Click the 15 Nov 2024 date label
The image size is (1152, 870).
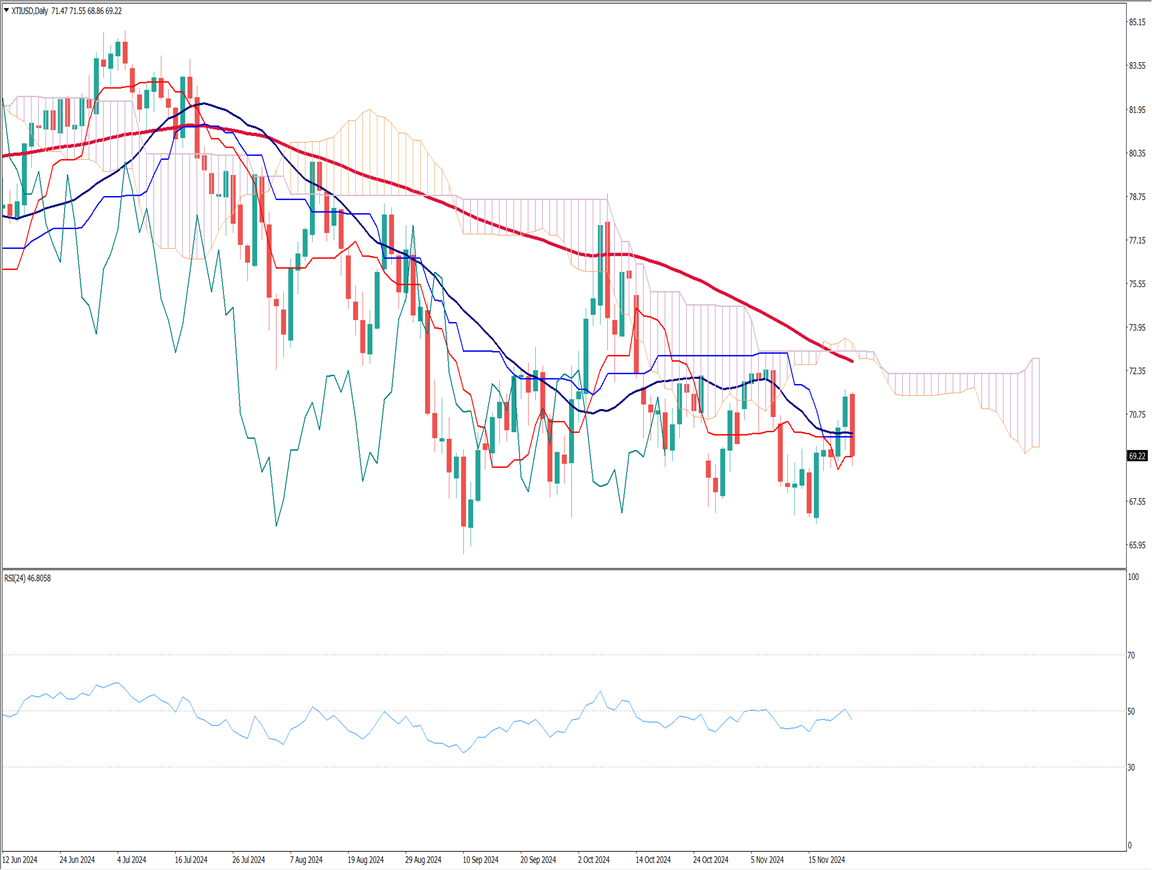tap(826, 859)
